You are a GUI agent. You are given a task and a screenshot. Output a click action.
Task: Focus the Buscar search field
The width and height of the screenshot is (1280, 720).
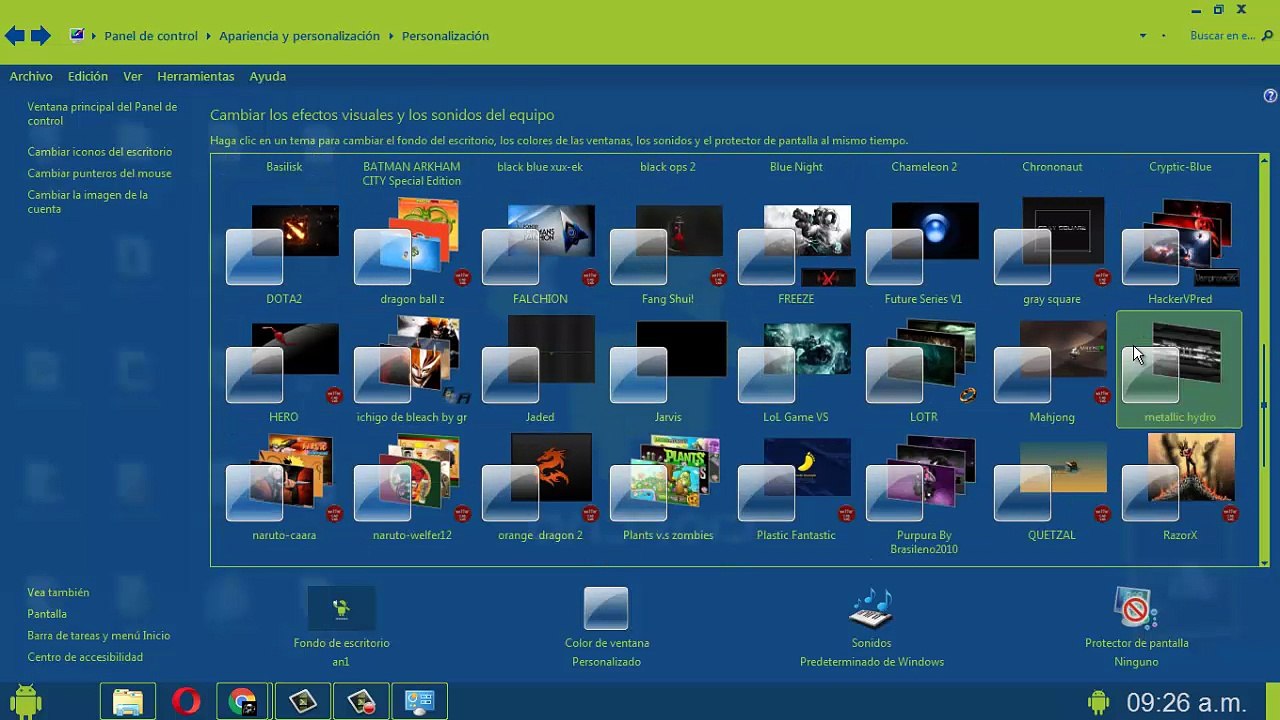(x=1222, y=36)
